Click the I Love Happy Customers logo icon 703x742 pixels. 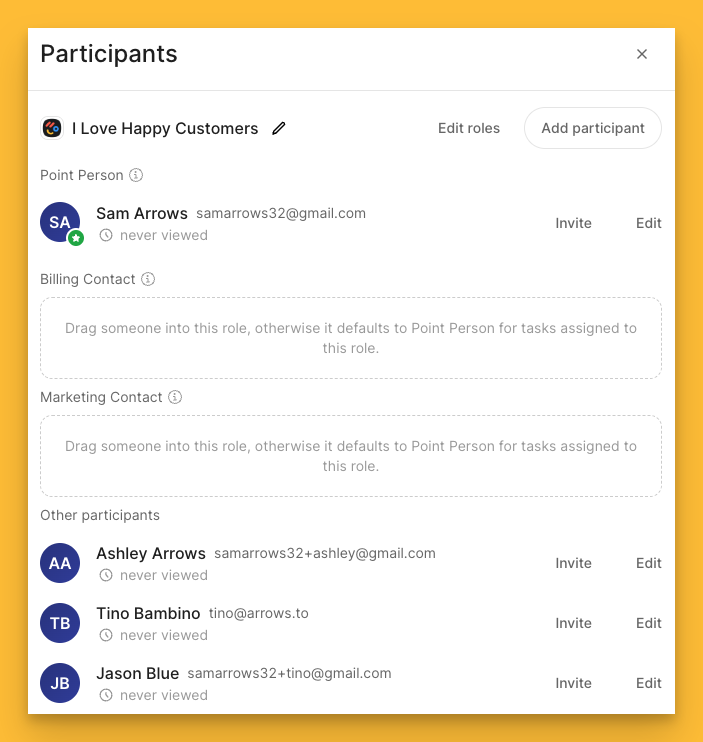pyautogui.click(x=52, y=128)
